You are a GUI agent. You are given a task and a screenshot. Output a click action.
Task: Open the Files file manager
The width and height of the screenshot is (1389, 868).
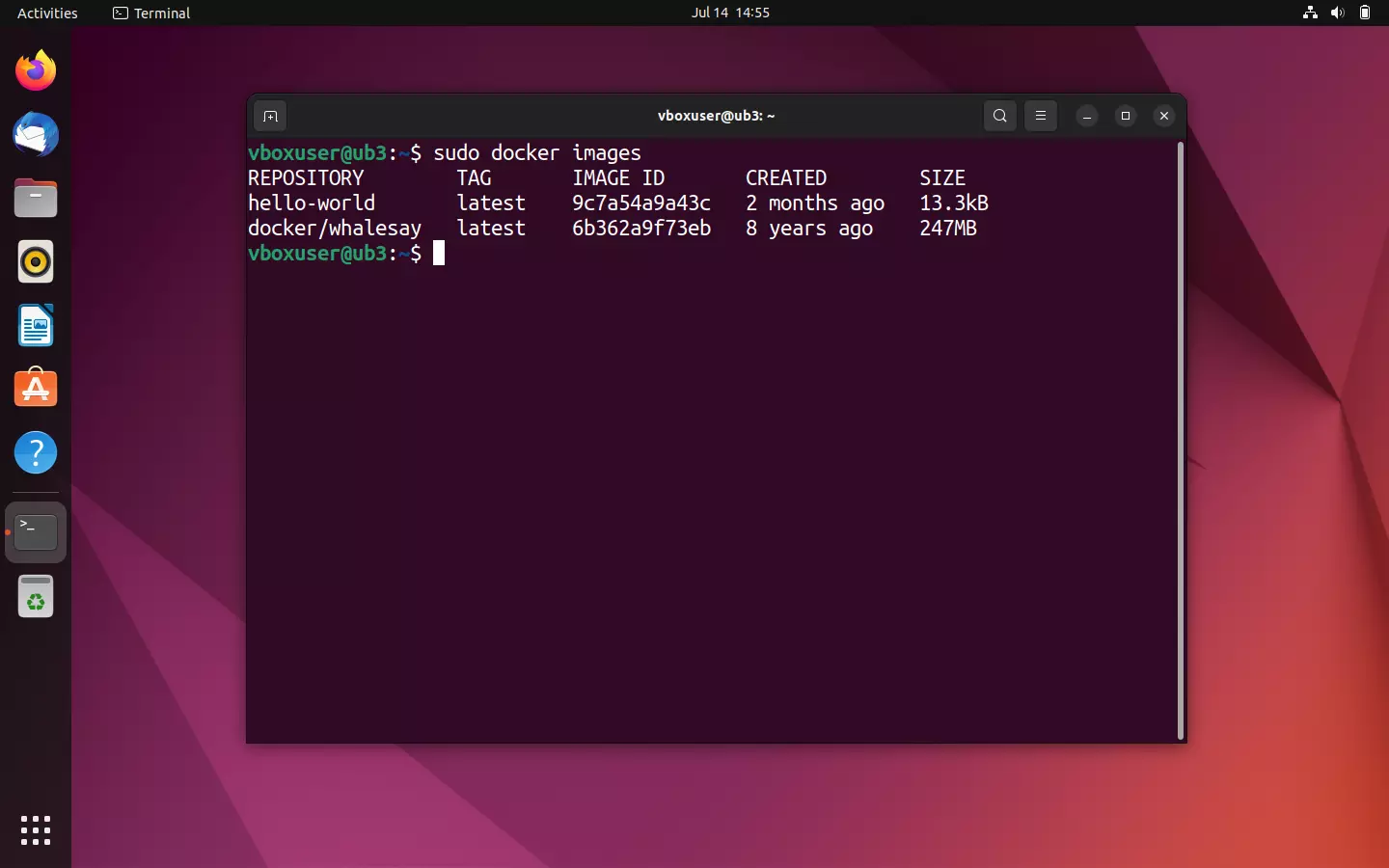35,198
